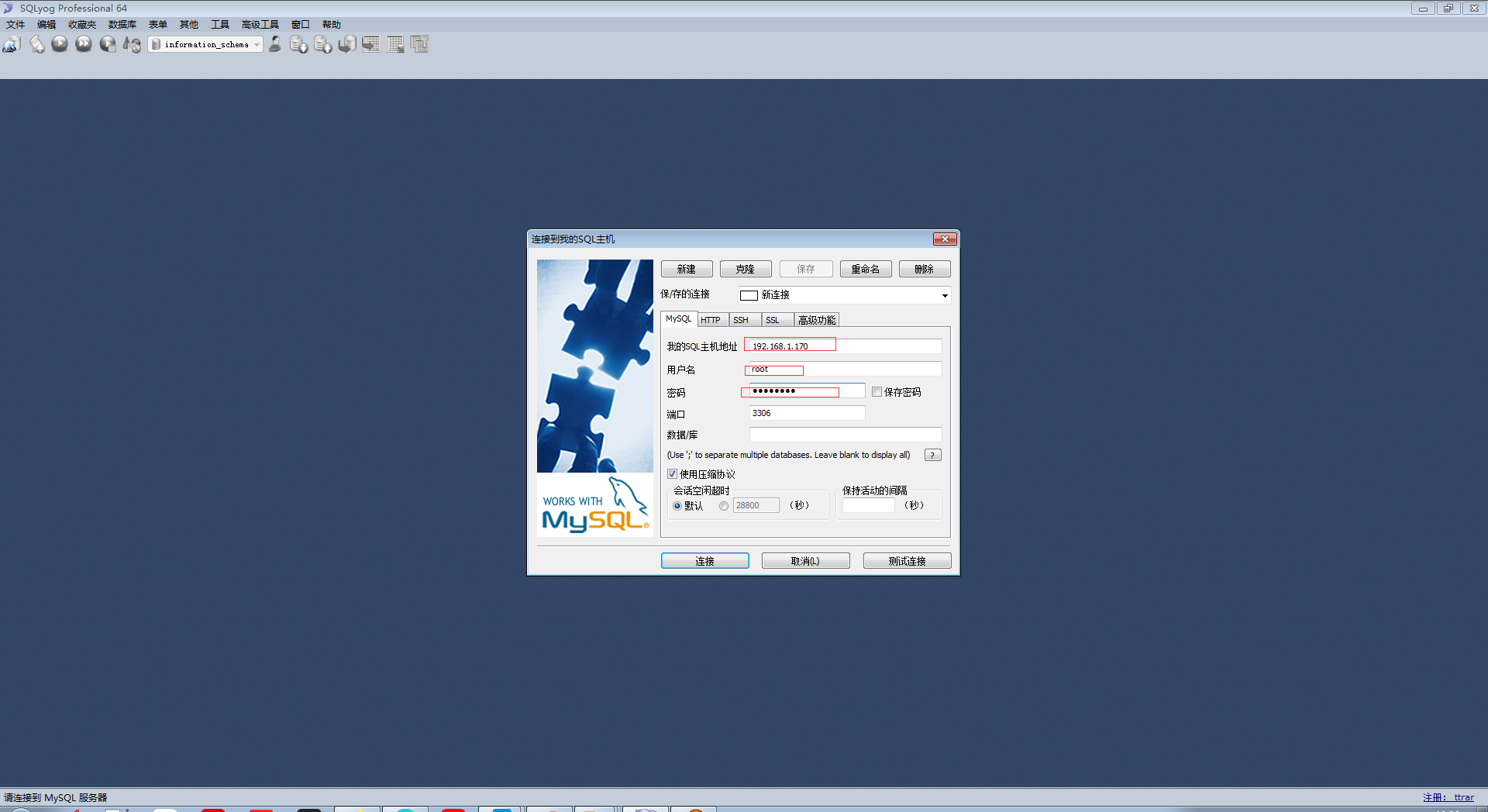
Task: Click the database with down-arrow icon
Action: [x=299, y=44]
